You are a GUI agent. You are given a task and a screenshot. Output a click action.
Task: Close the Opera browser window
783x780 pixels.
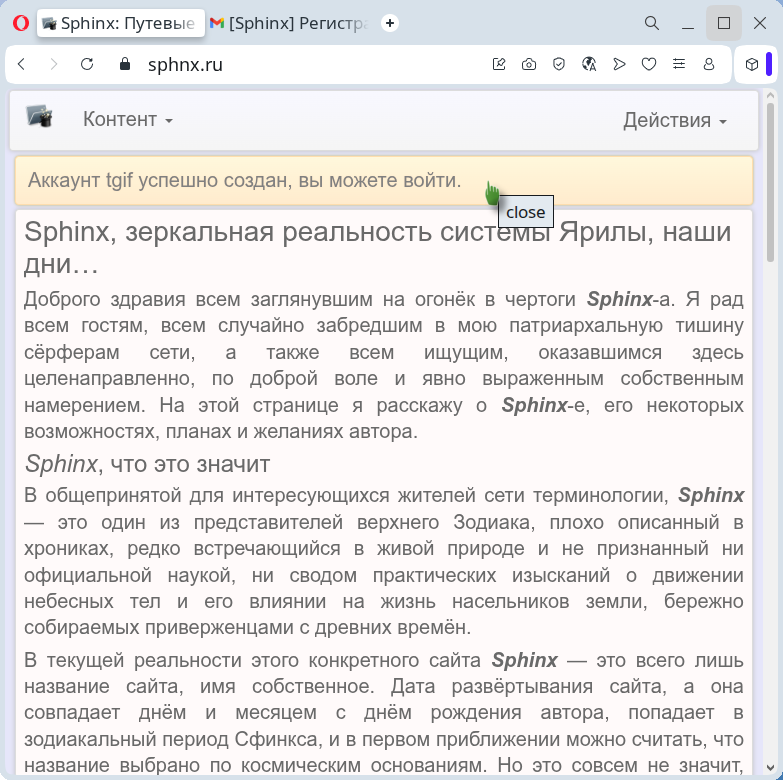[760, 23]
